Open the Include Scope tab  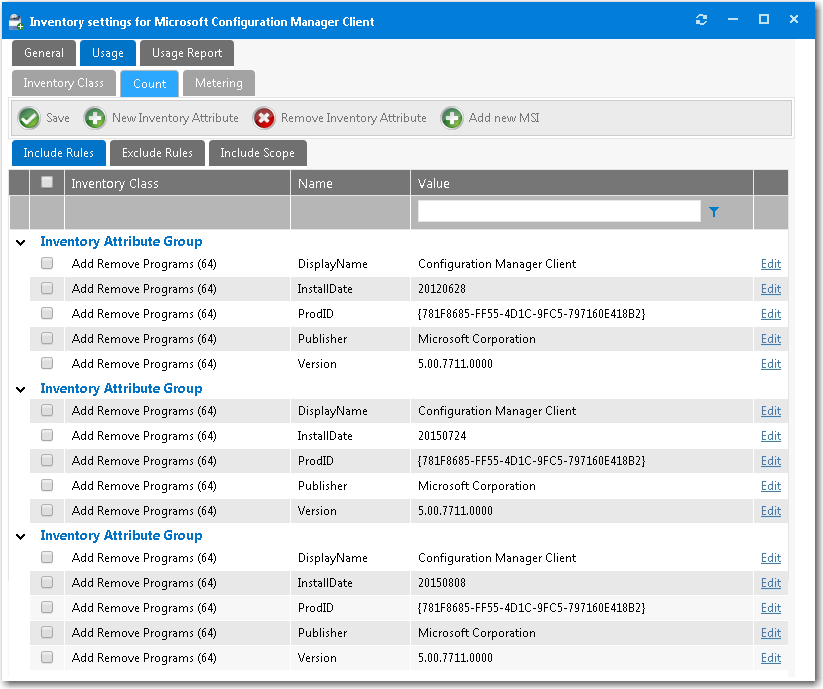258,153
